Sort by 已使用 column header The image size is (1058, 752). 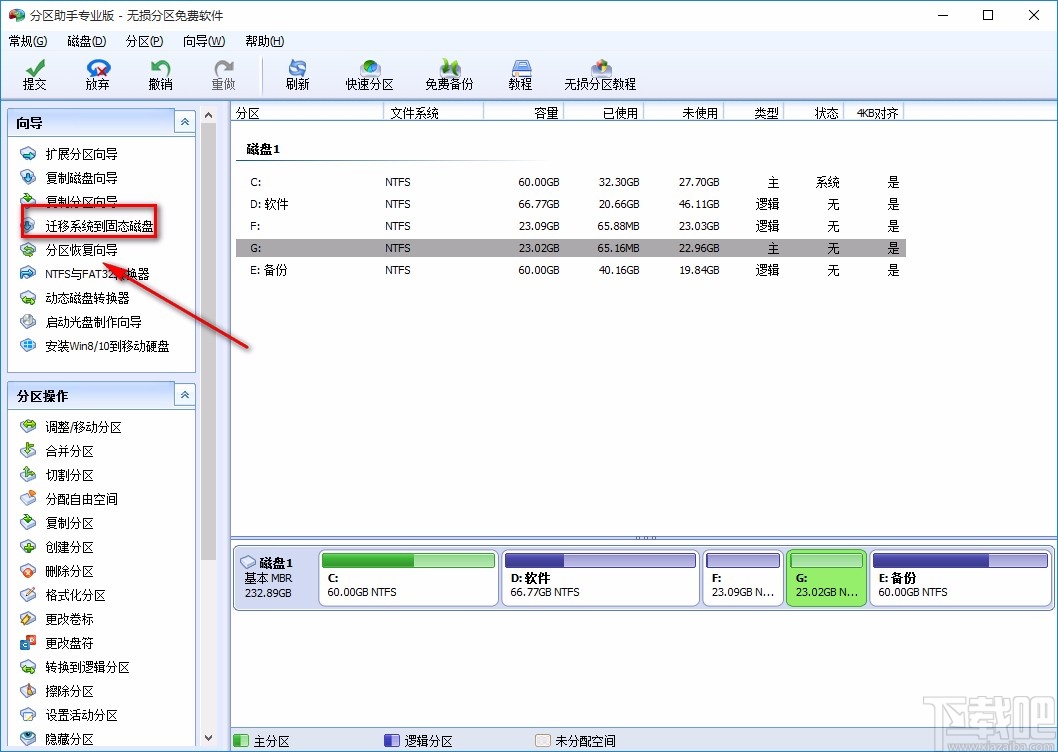pyautogui.click(x=604, y=113)
